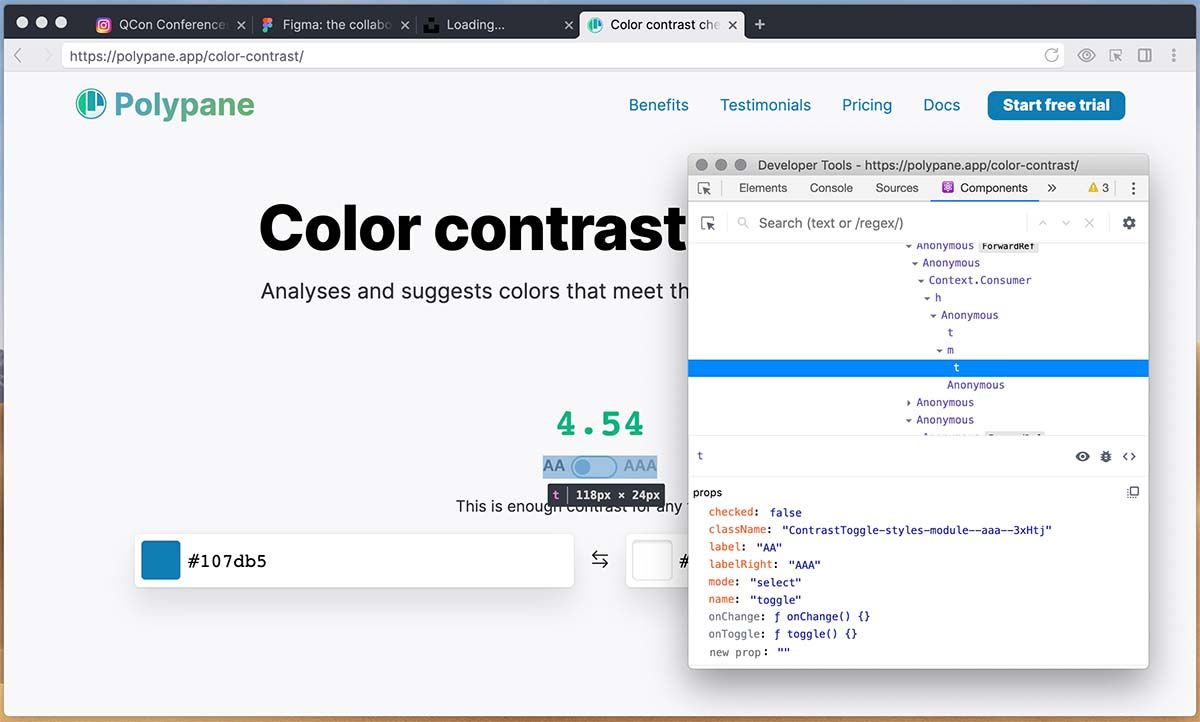Open the browser three-dot menu
Image resolution: width=1200 pixels, height=722 pixels.
(x=1174, y=56)
